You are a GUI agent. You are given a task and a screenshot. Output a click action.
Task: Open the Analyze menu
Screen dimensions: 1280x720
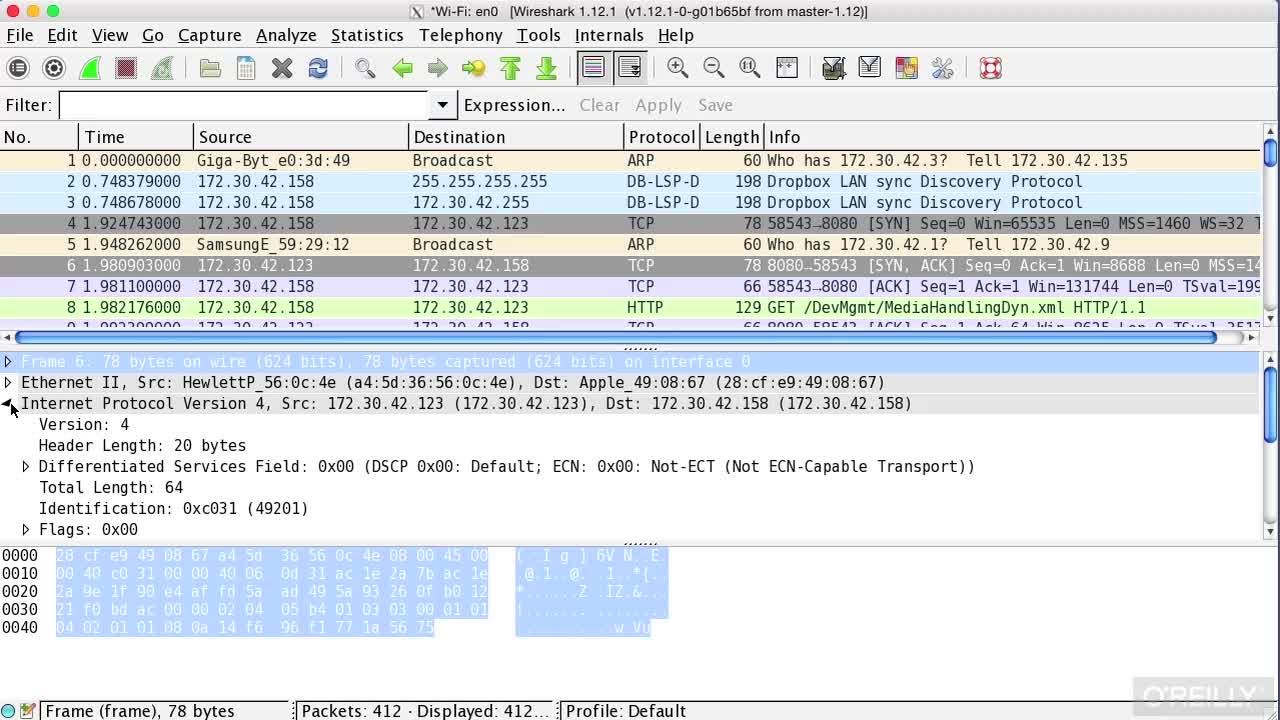pos(286,35)
